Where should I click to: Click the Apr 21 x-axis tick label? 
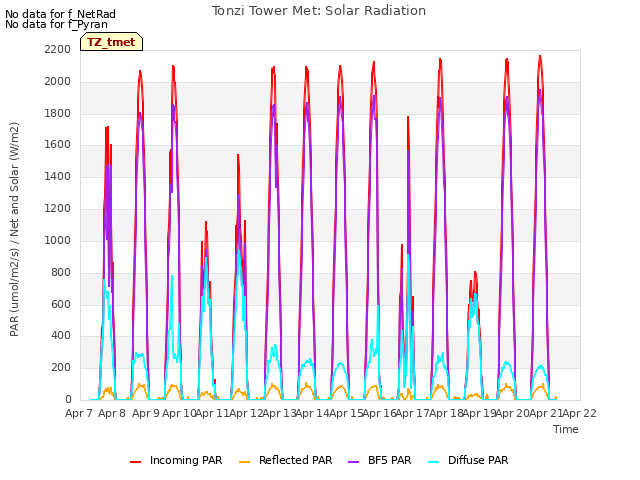point(546,413)
